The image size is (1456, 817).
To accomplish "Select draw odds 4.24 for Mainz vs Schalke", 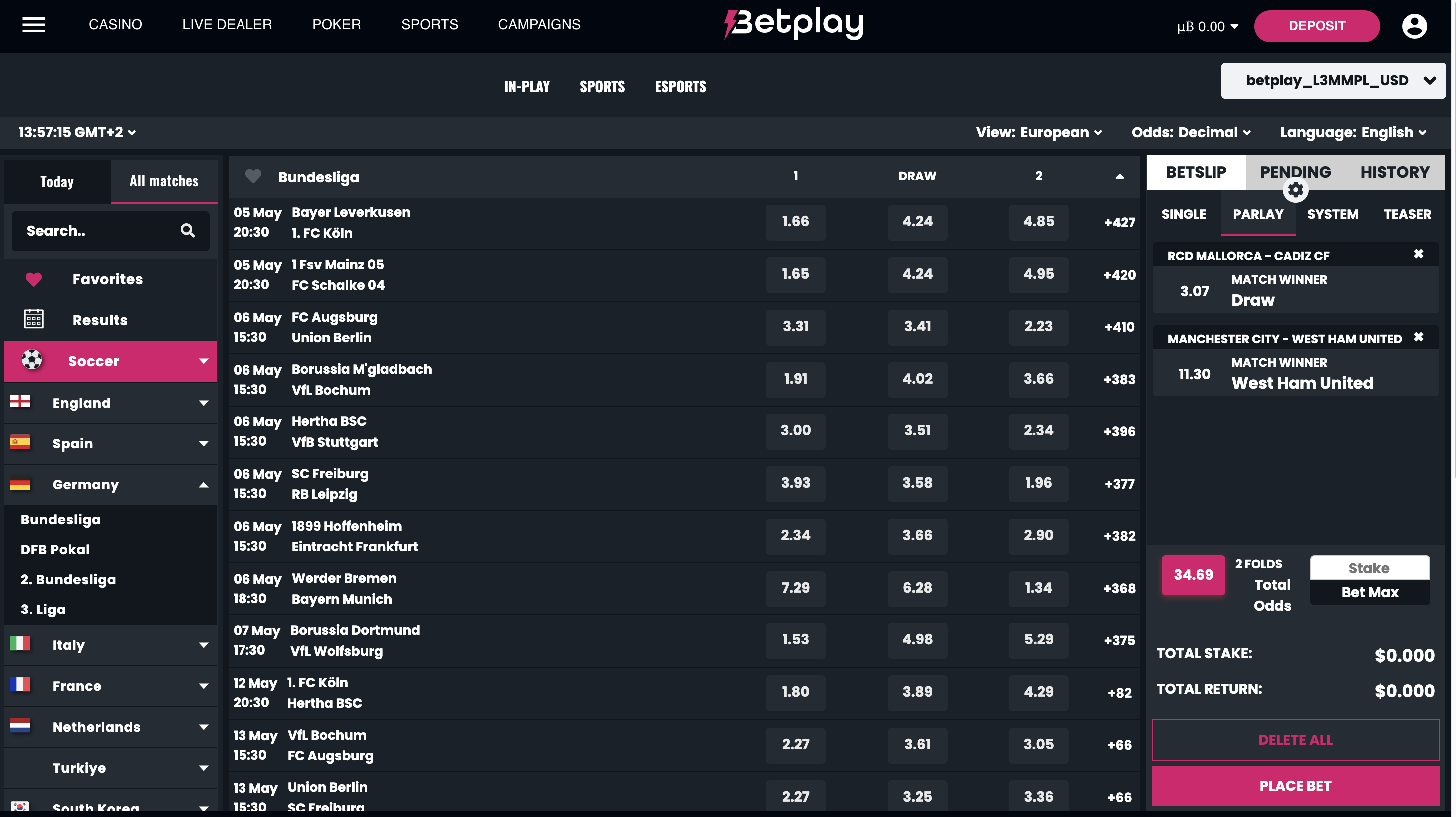I will point(917,275).
